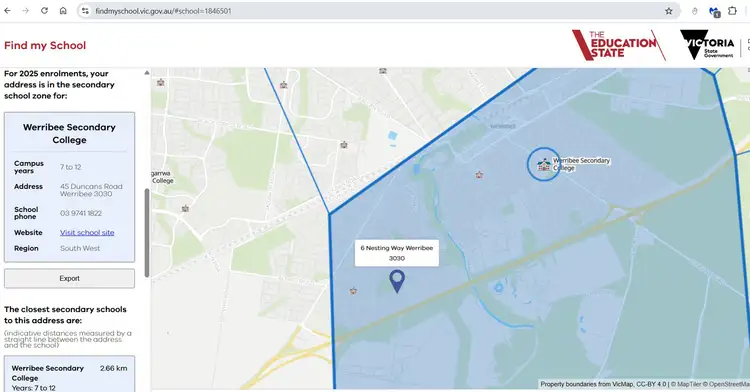Click the browser back arrow
The width and height of the screenshot is (750, 392).
click(x=7, y=11)
